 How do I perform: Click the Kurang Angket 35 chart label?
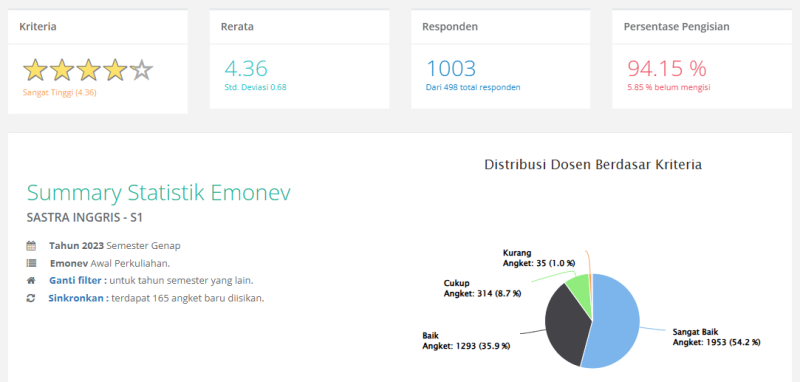pos(539,258)
